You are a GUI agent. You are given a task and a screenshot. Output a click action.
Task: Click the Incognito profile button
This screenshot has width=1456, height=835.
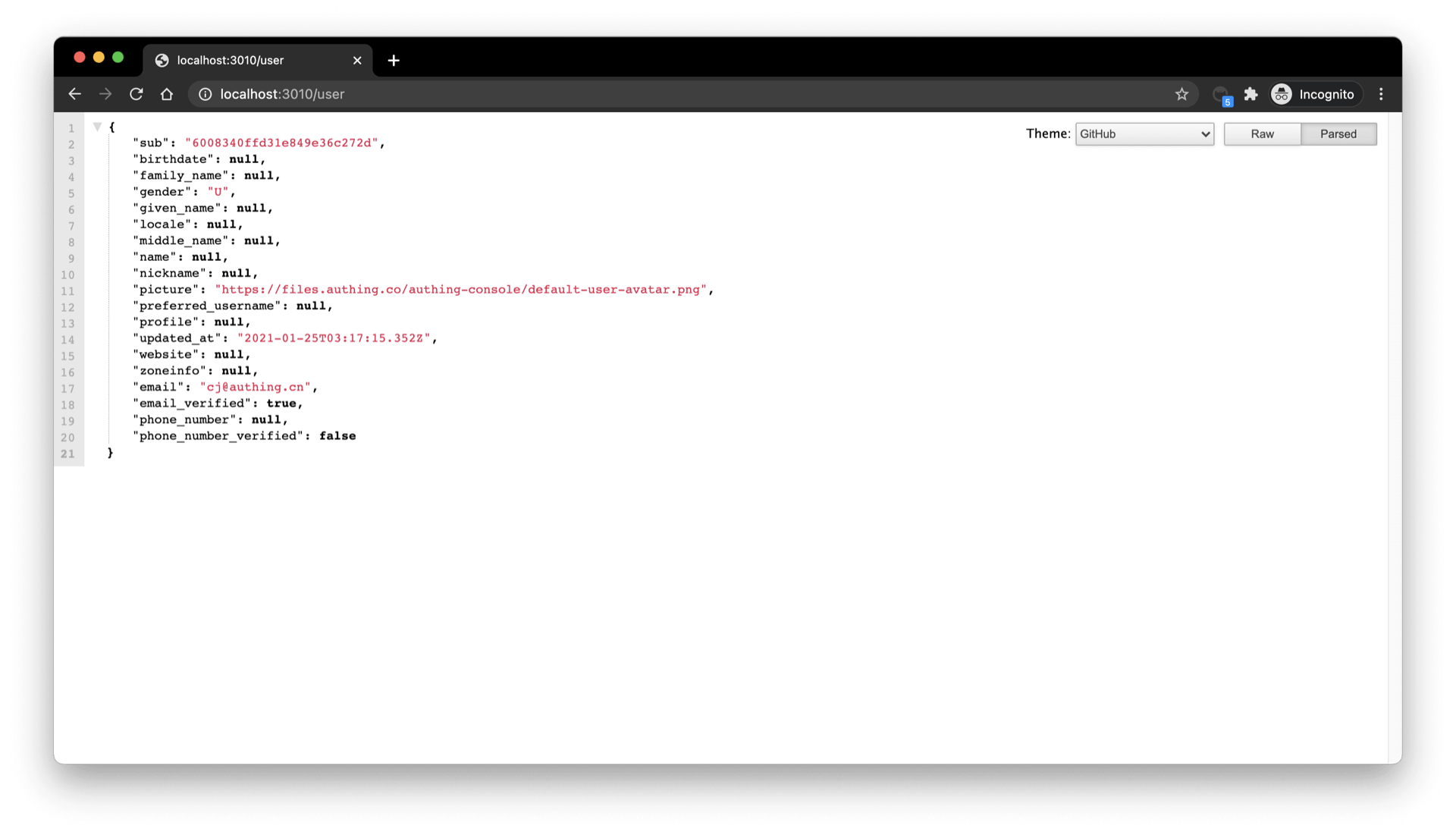[x=1315, y=94]
